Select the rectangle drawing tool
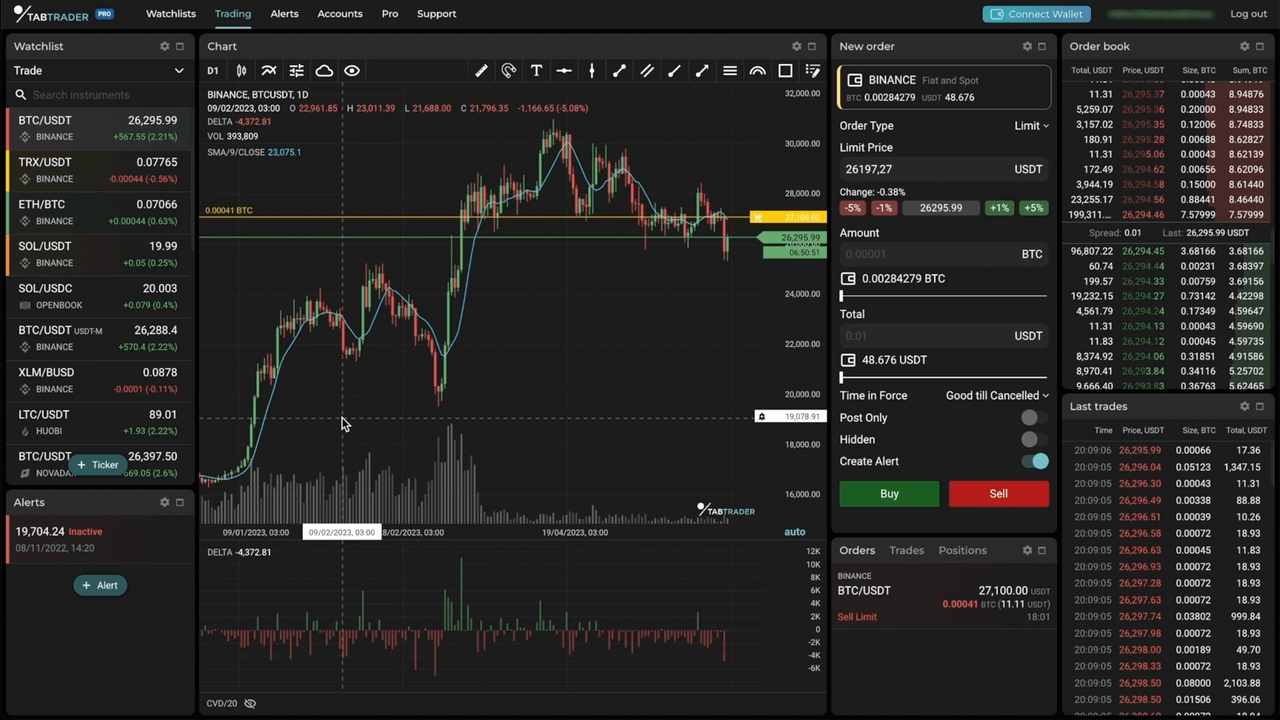 [785, 71]
